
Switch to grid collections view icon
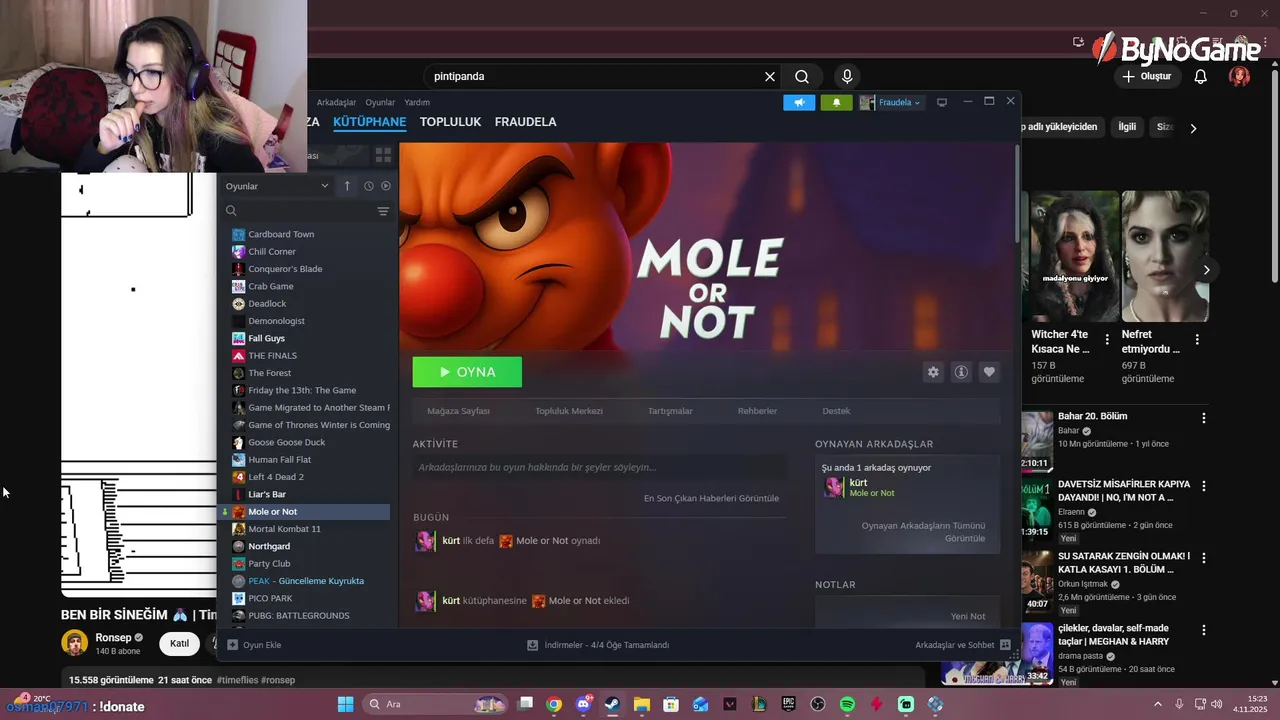383,155
